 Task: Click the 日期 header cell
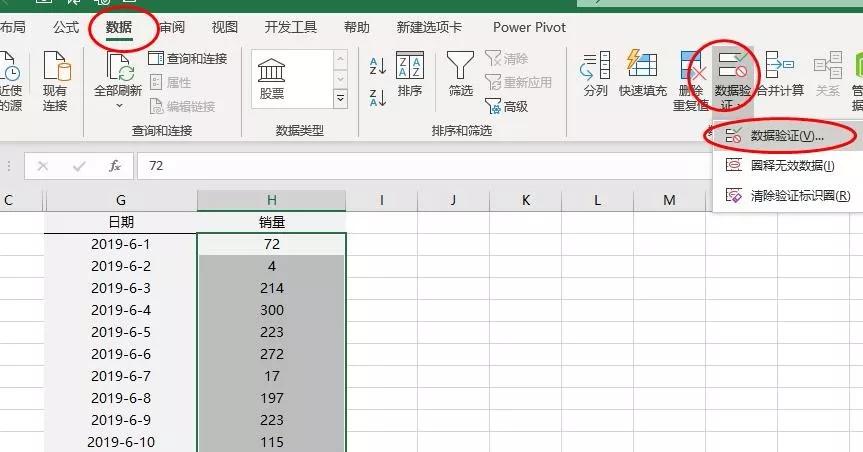[x=121, y=222]
